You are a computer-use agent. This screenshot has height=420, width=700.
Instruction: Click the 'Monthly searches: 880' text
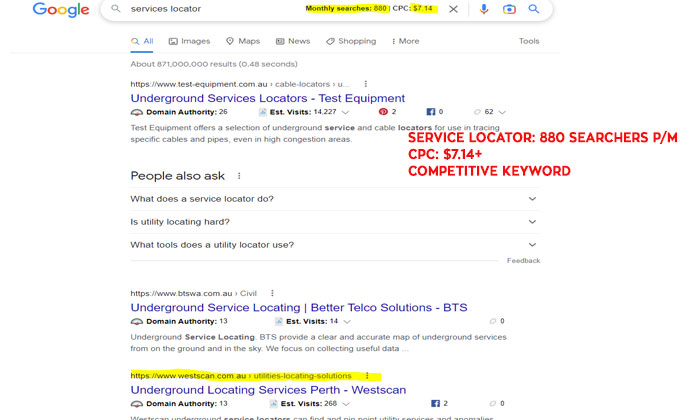click(346, 8)
